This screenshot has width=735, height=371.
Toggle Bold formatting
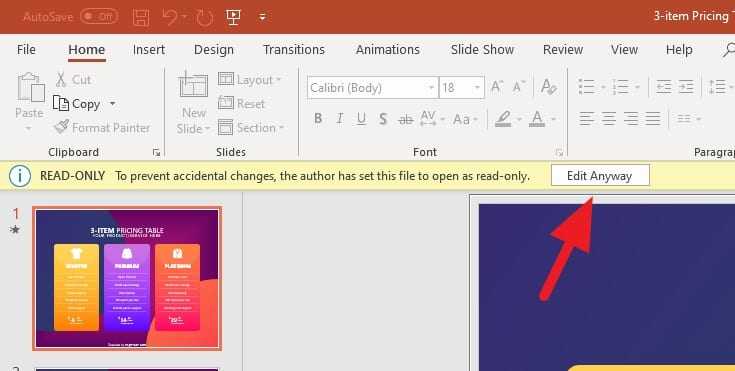pos(318,119)
